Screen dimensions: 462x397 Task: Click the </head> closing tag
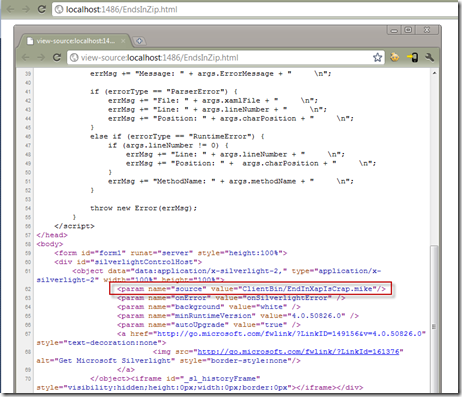pos(52,235)
